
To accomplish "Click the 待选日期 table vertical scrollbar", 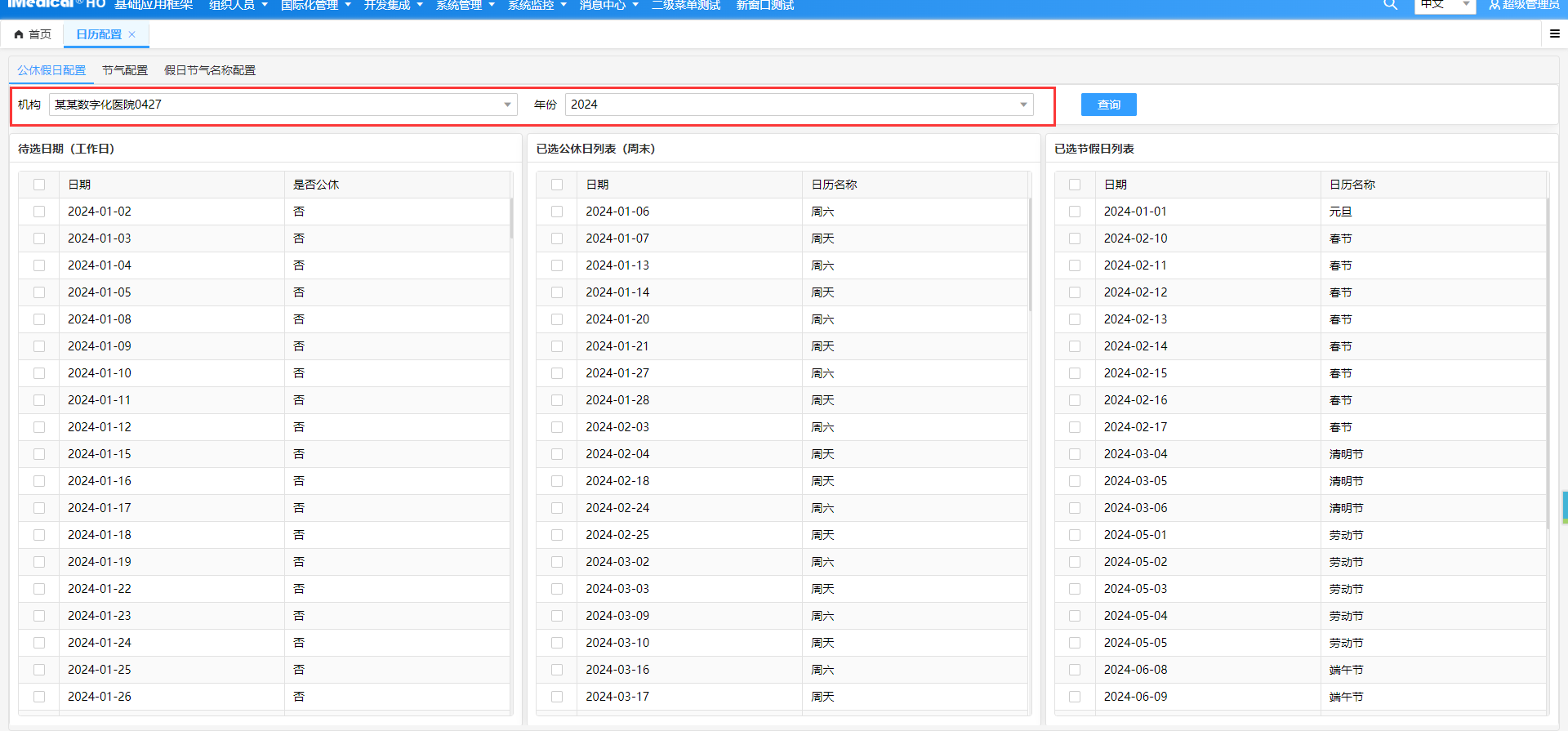I will [511, 219].
